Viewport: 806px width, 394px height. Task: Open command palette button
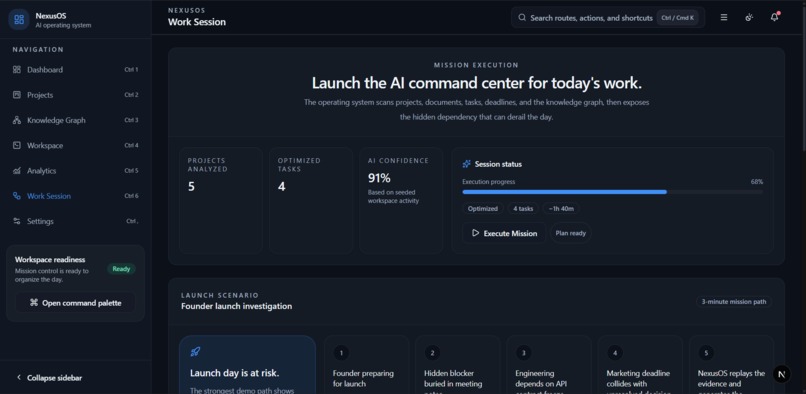(76, 303)
